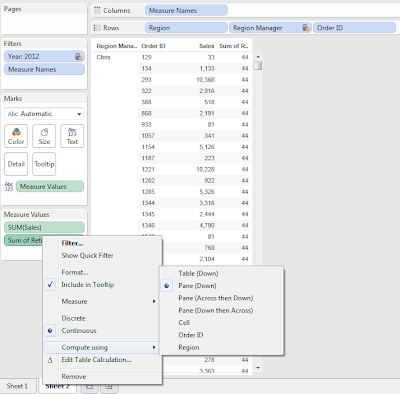
Task: Click the Measure Names filter pill
Action: pos(44,69)
